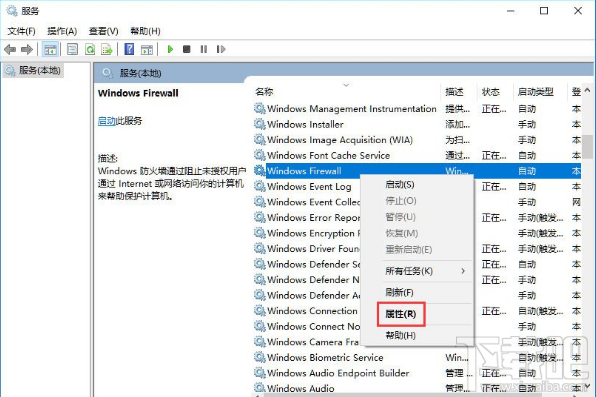This screenshot has width=596, height=397.
Task: Sort by 描述 column header
Action: tap(455, 92)
